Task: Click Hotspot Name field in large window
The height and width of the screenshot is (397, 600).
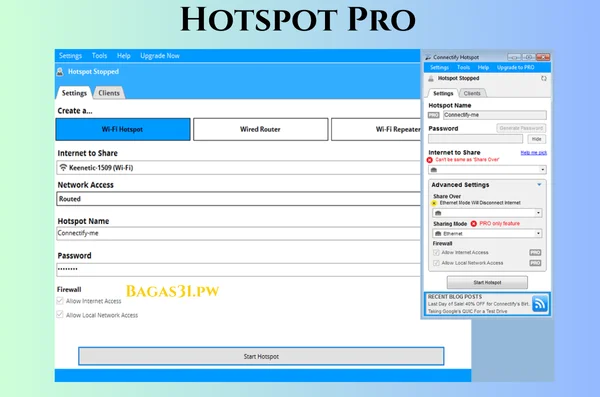Action: tap(238, 234)
